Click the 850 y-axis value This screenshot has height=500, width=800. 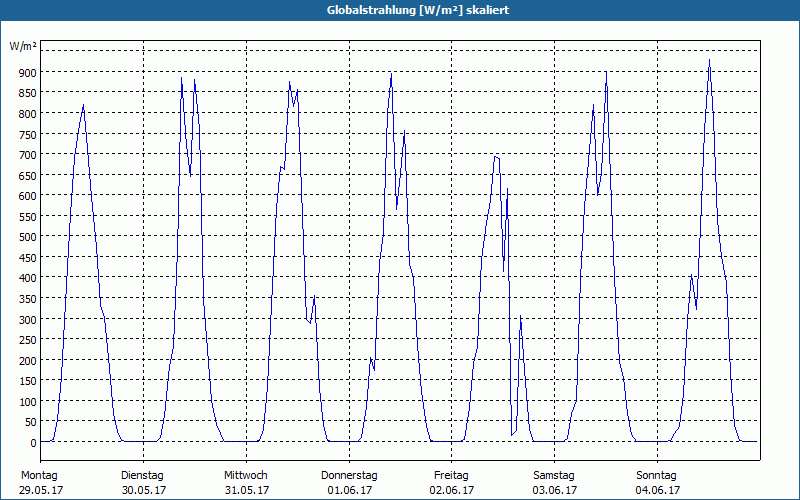[27, 93]
